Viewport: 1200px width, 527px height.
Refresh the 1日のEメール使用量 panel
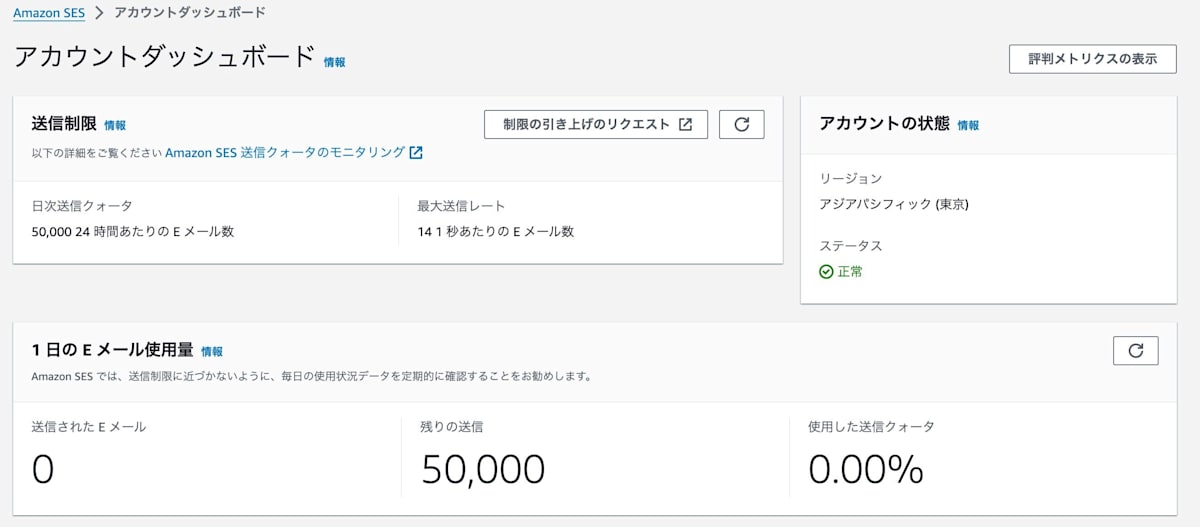click(1135, 351)
